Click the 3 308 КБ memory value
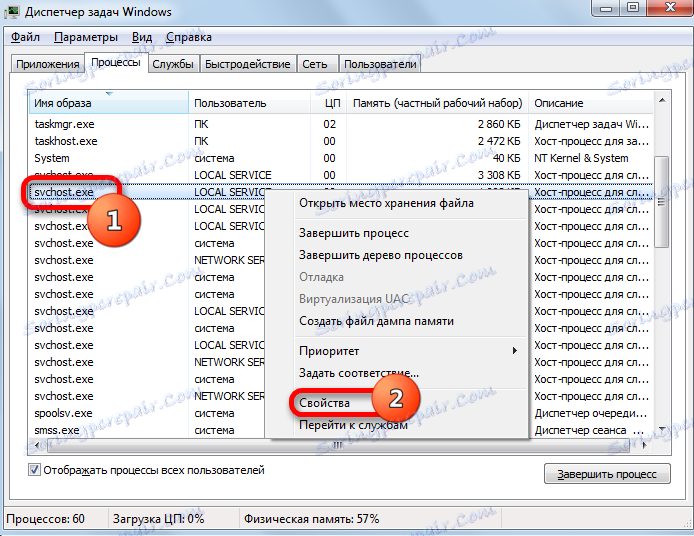The image size is (694, 536). 499,175
